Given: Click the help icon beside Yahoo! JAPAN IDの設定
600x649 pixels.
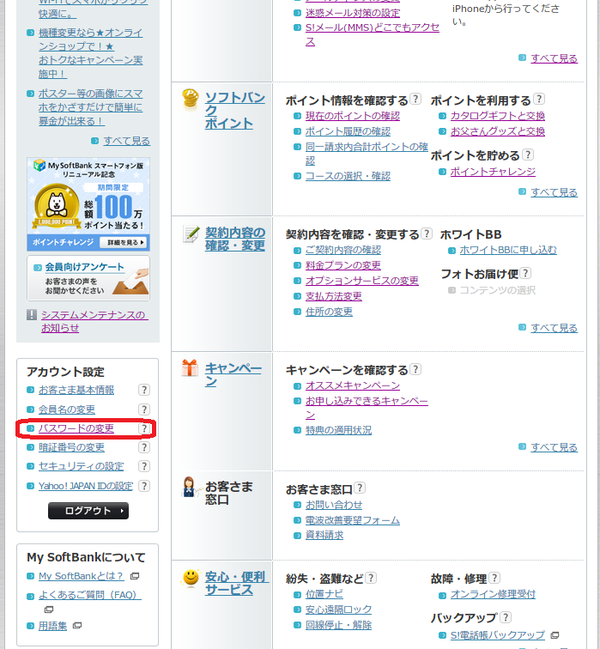Looking at the screenshot, I should (x=144, y=486).
